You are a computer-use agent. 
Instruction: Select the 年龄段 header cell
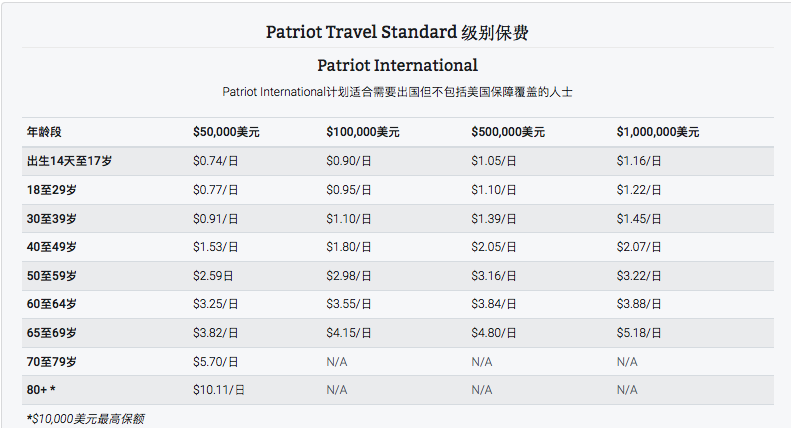(44, 132)
